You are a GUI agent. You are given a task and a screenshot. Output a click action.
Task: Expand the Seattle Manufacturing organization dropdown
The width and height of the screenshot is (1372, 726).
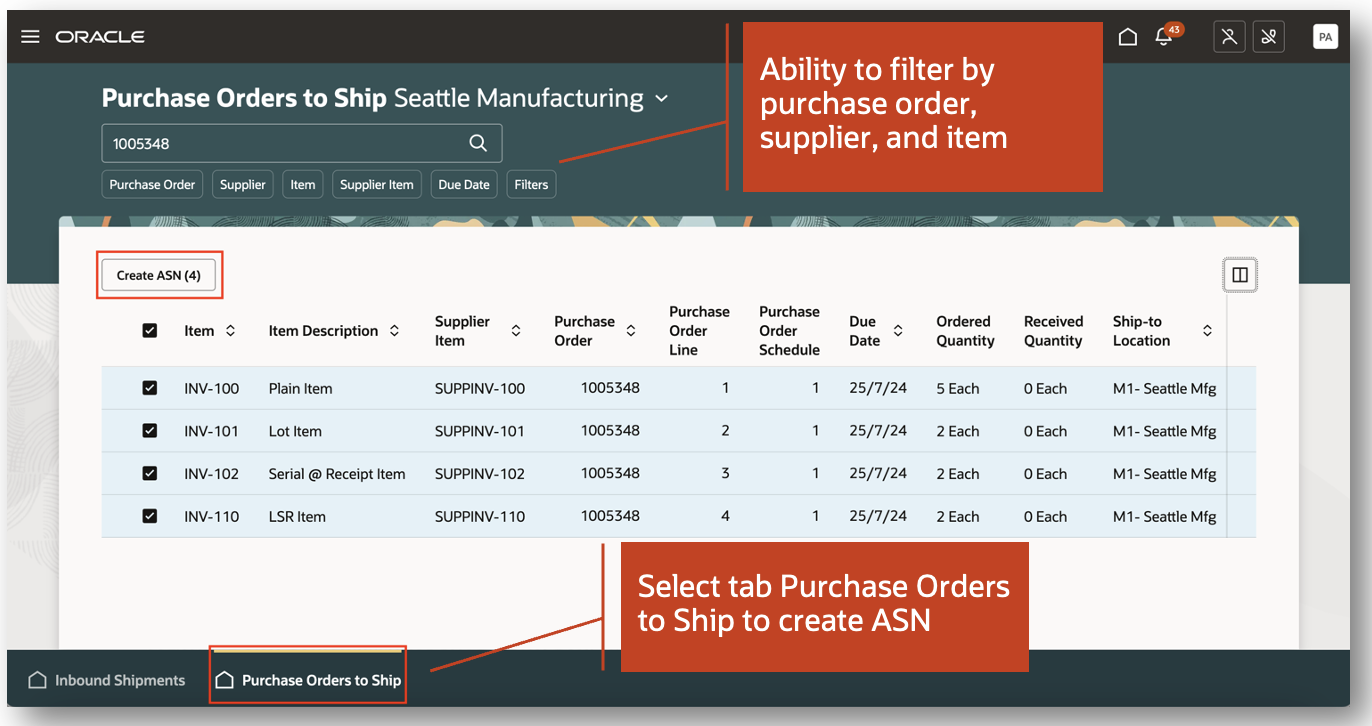tap(660, 99)
